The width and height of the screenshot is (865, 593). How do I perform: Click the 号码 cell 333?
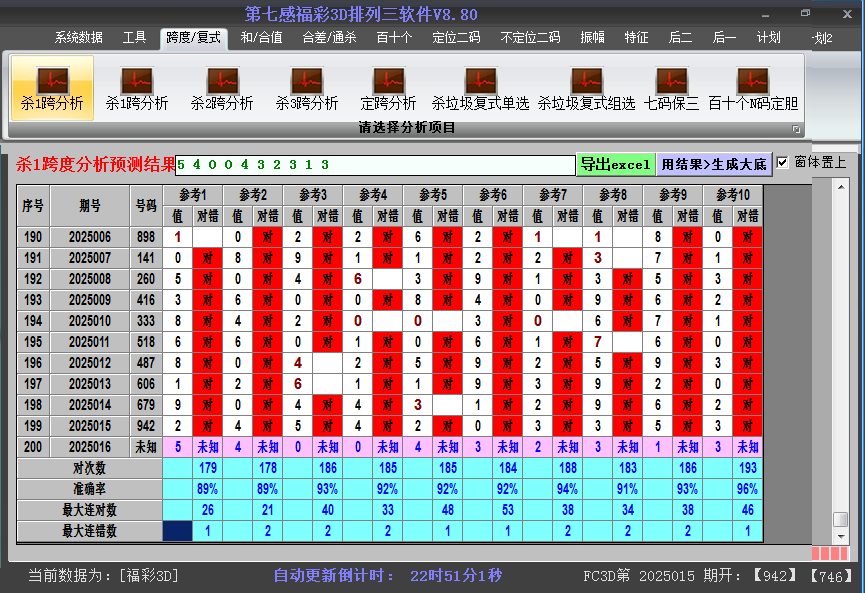point(146,321)
